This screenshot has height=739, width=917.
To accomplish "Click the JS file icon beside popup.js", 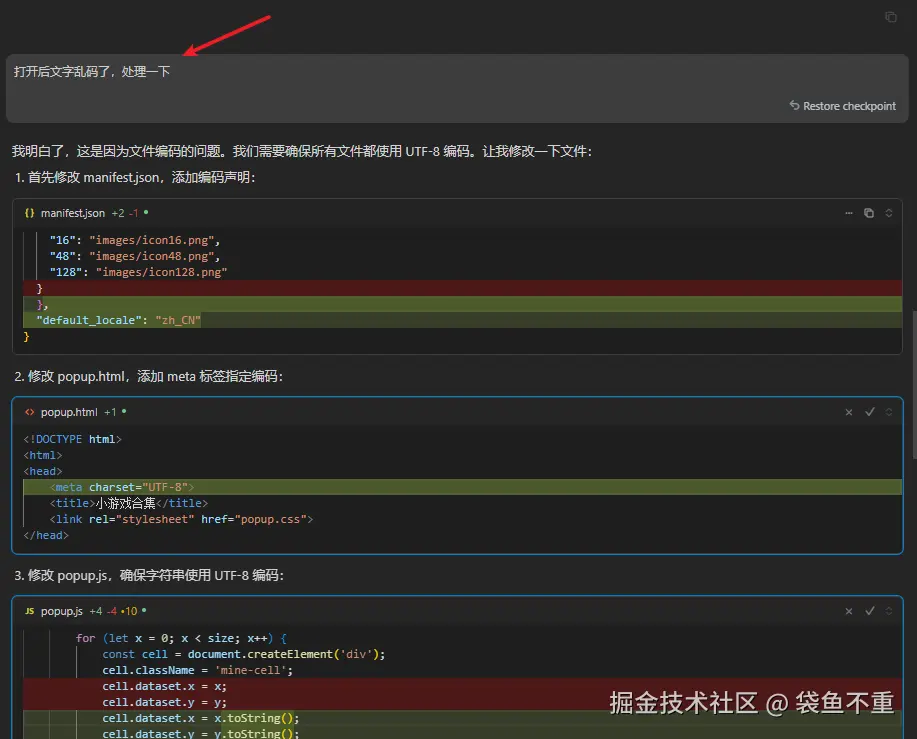I will (x=29, y=611).
